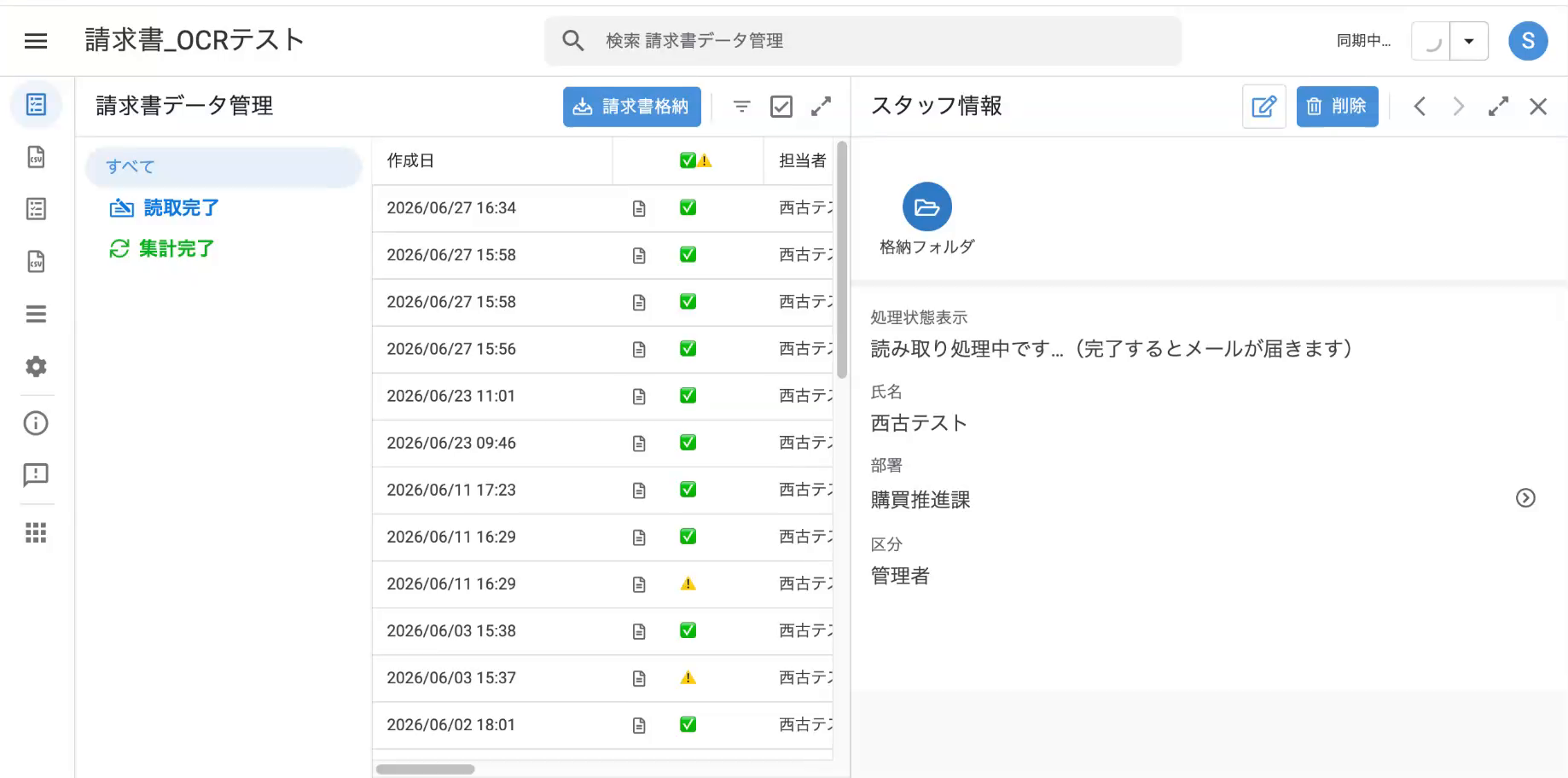Image resolution: width=1568 pixels, height=778 pixels.
Task: Go to previous staff record arrow
Action: (x=1420, y=107)
